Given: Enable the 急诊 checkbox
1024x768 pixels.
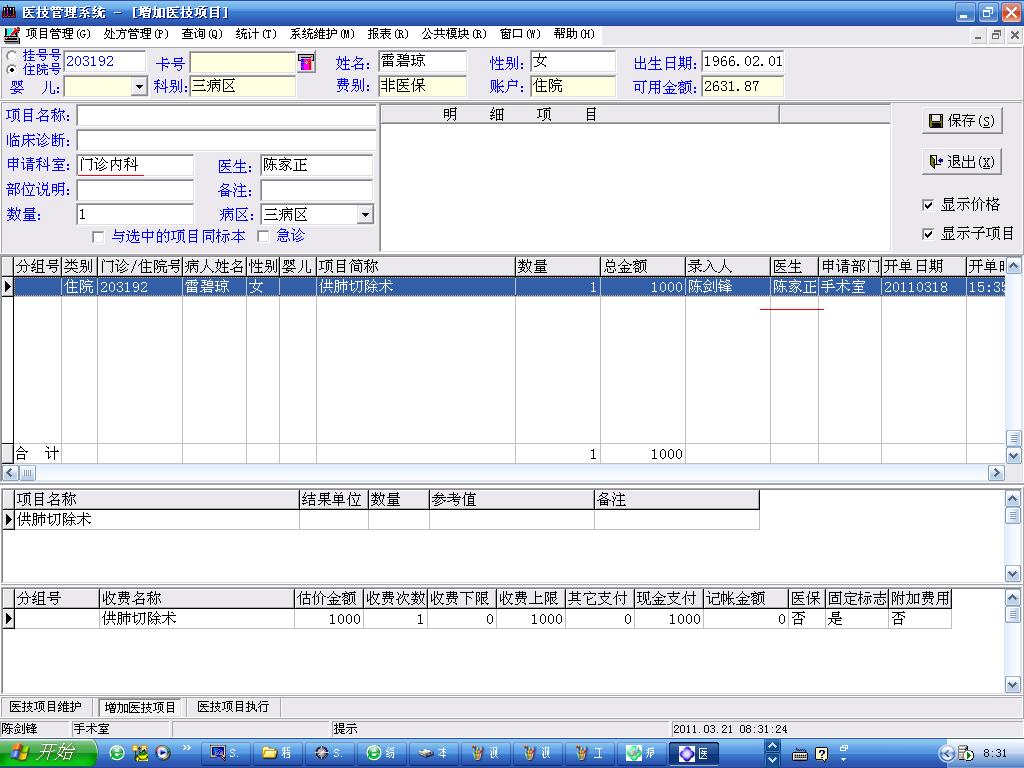Looking at the screenshot, I should pos(264,237).
